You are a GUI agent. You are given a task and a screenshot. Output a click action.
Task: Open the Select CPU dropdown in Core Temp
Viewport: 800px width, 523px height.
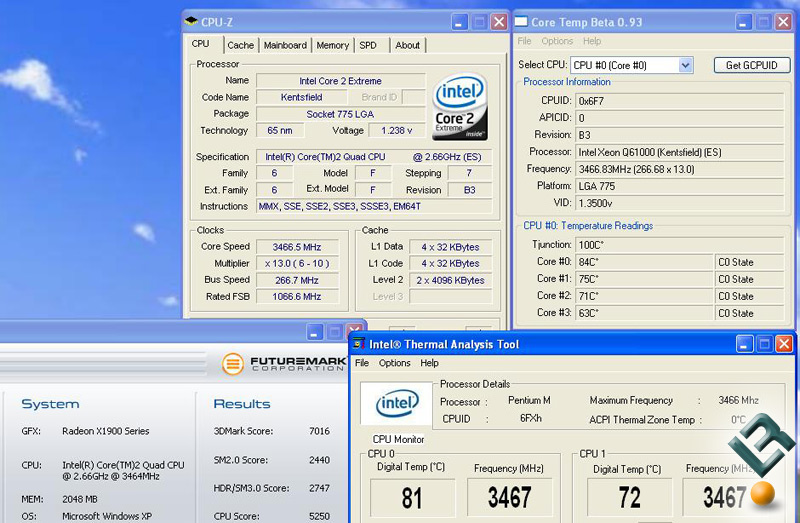685,65
